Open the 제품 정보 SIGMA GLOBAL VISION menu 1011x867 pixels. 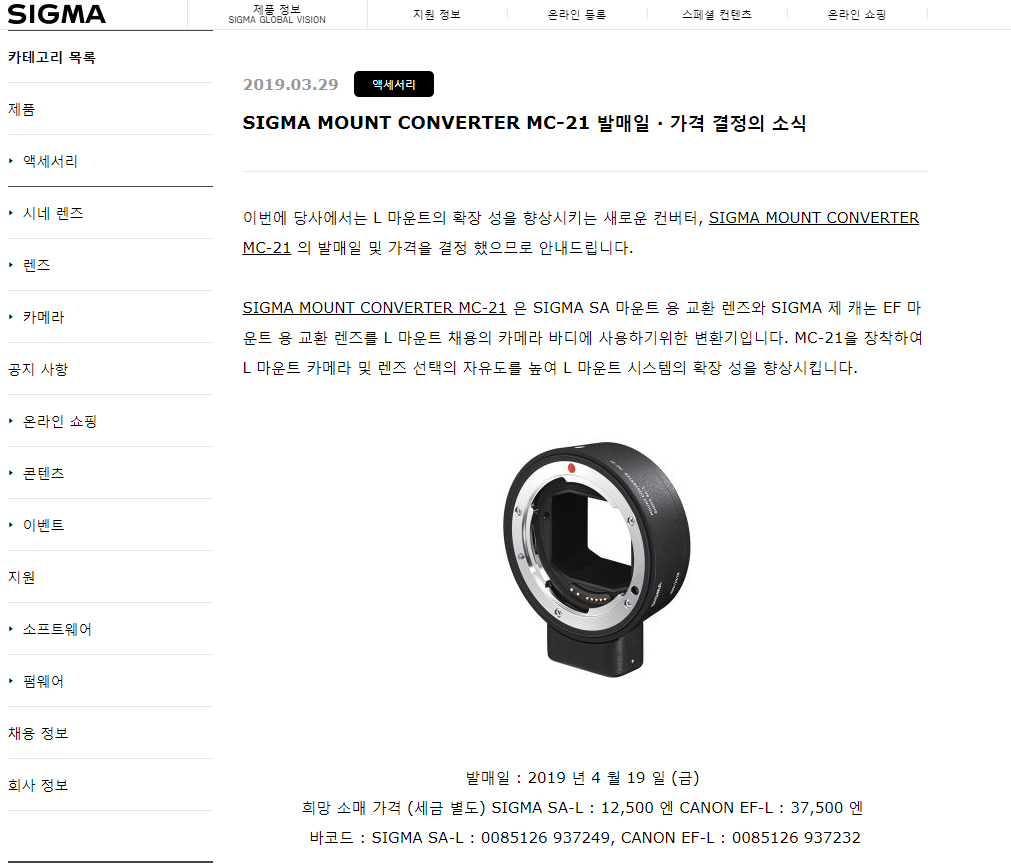tap(277, 14)
